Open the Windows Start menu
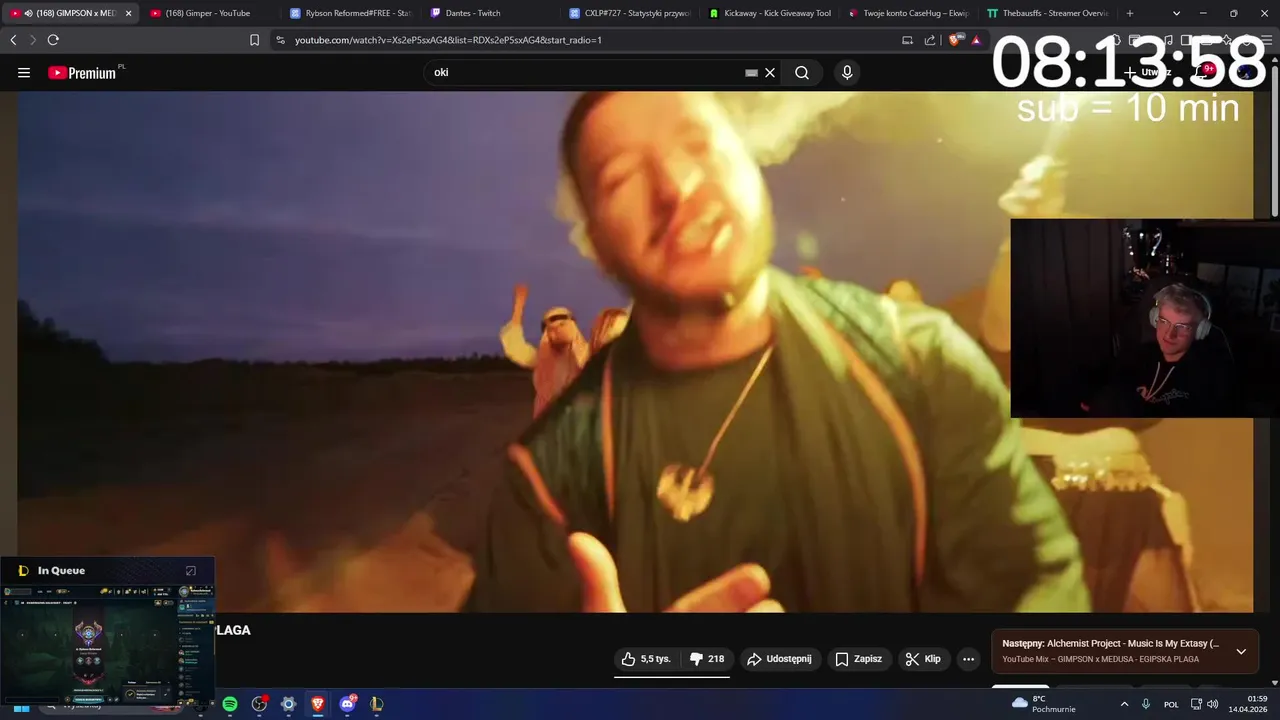Viewport: 1280px width, 720px height. click(21, 704)
